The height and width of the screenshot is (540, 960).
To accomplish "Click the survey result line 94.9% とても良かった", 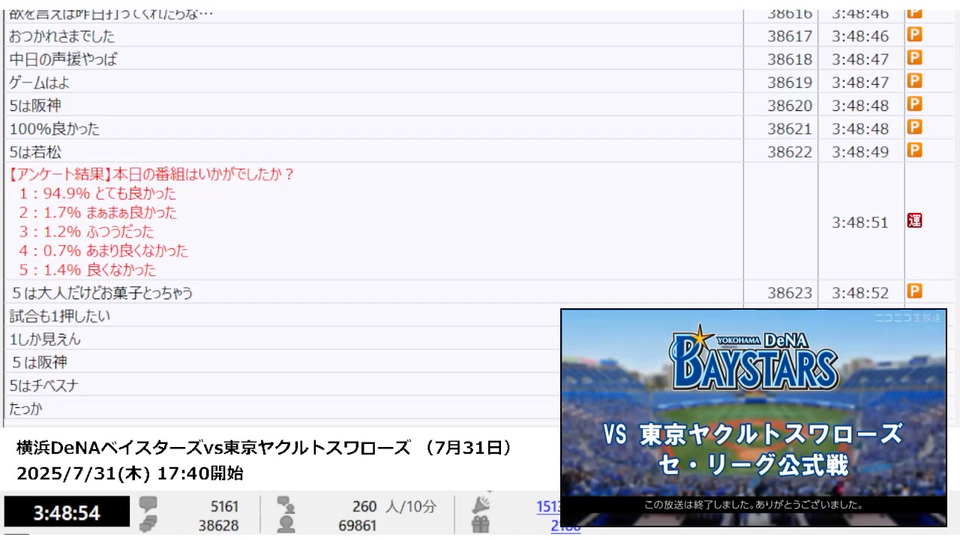I will point(97,193).
